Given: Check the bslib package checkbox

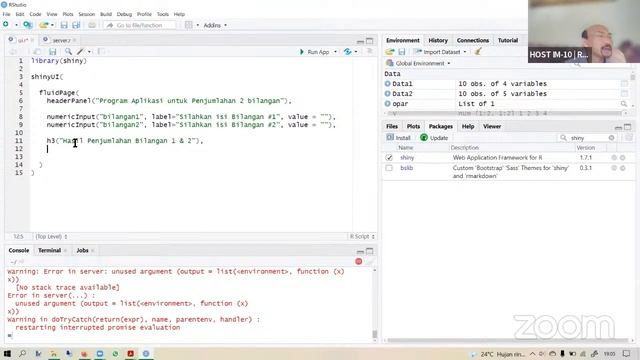Looking at the screenshot, I should [389, 168].
